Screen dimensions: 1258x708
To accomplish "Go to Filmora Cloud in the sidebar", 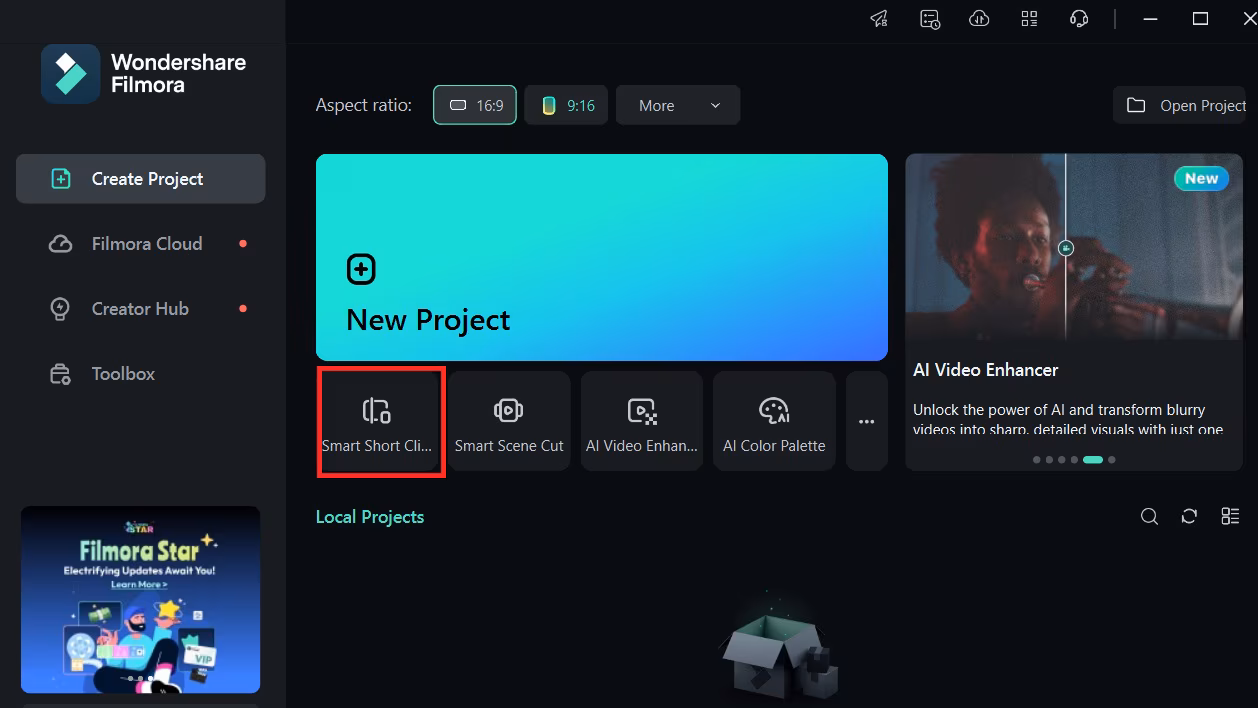I will point(141,244).
